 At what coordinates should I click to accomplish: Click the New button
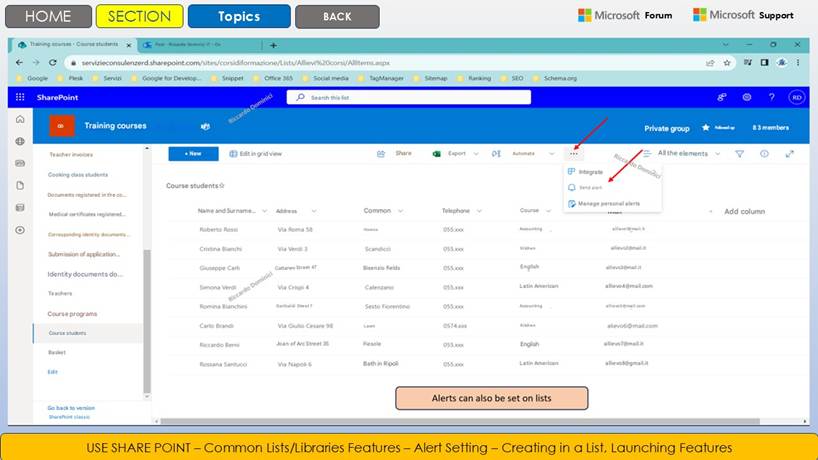(x=193, y=153)
